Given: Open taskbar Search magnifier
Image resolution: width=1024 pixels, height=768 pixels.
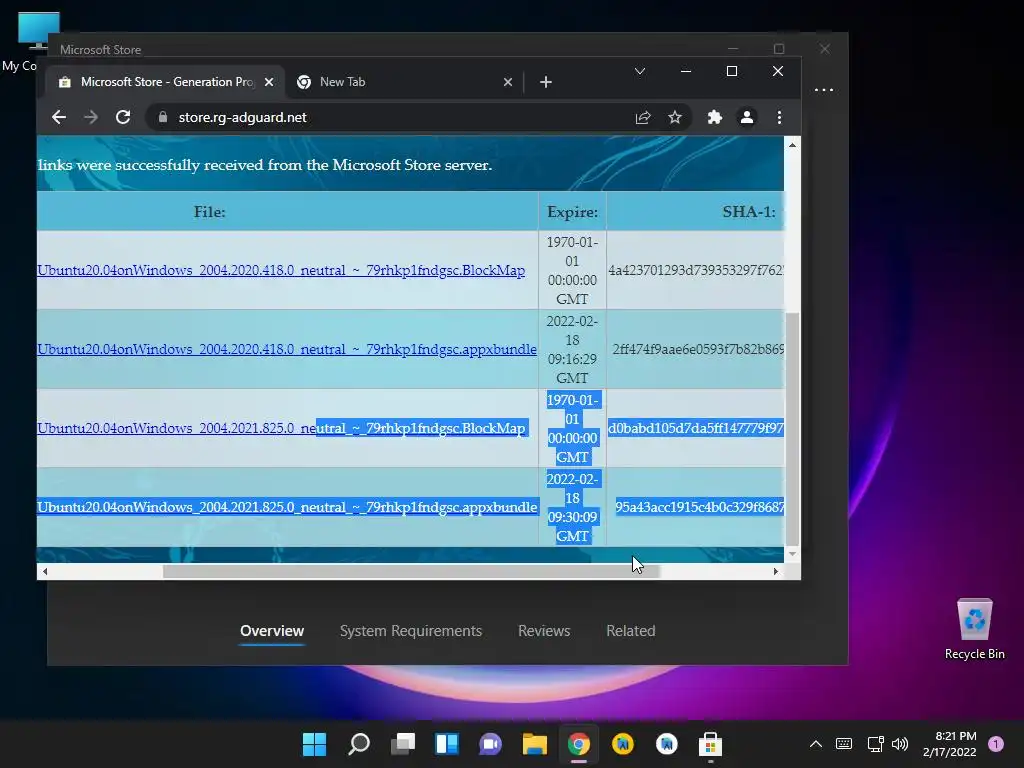Looking at the screenshot, I should point(359,744).
